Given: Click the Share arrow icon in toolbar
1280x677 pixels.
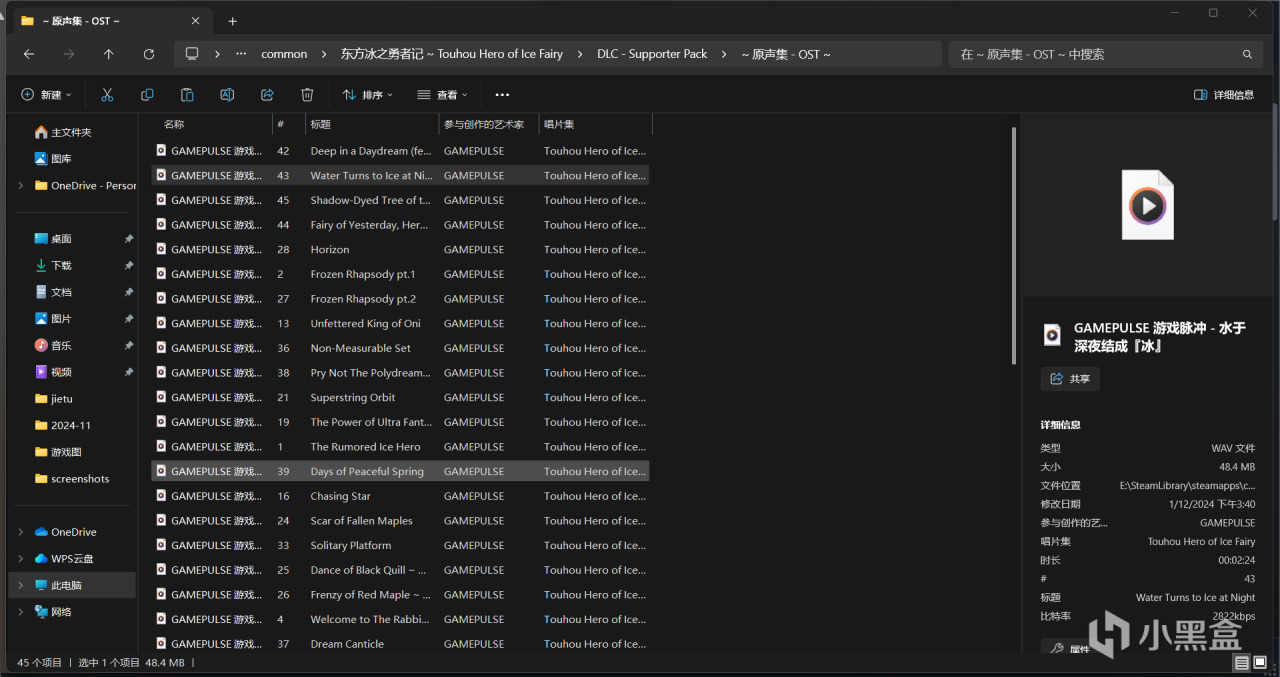Looking at the screenshot, I should coord(267,95).
